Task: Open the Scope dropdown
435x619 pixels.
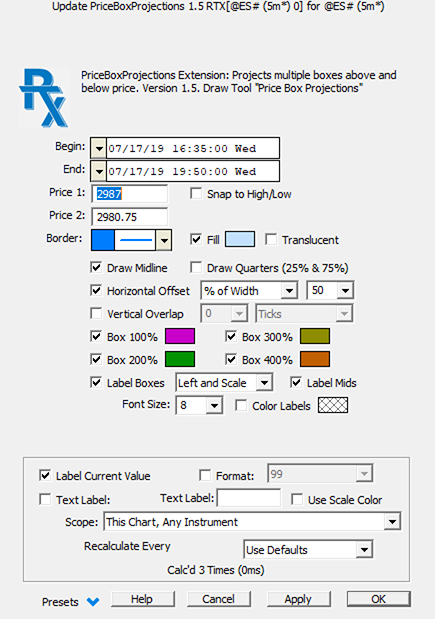Action: 252,522
